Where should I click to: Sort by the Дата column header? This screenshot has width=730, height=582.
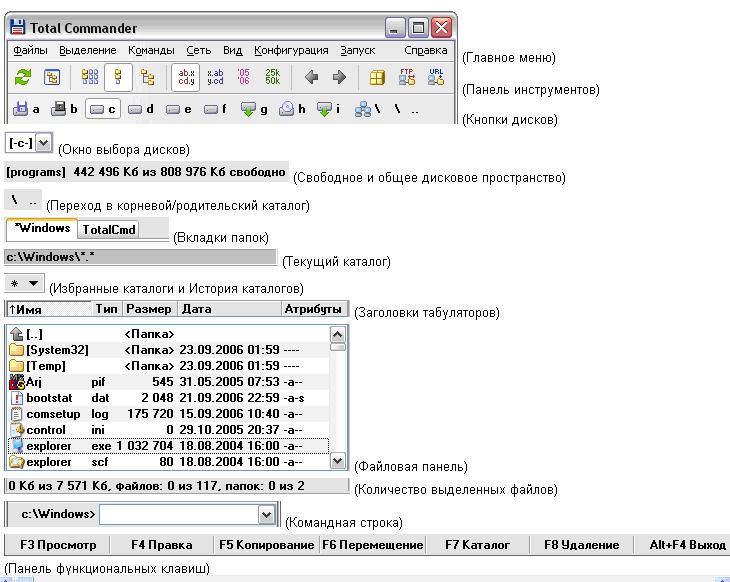click(x=230, y=309)
